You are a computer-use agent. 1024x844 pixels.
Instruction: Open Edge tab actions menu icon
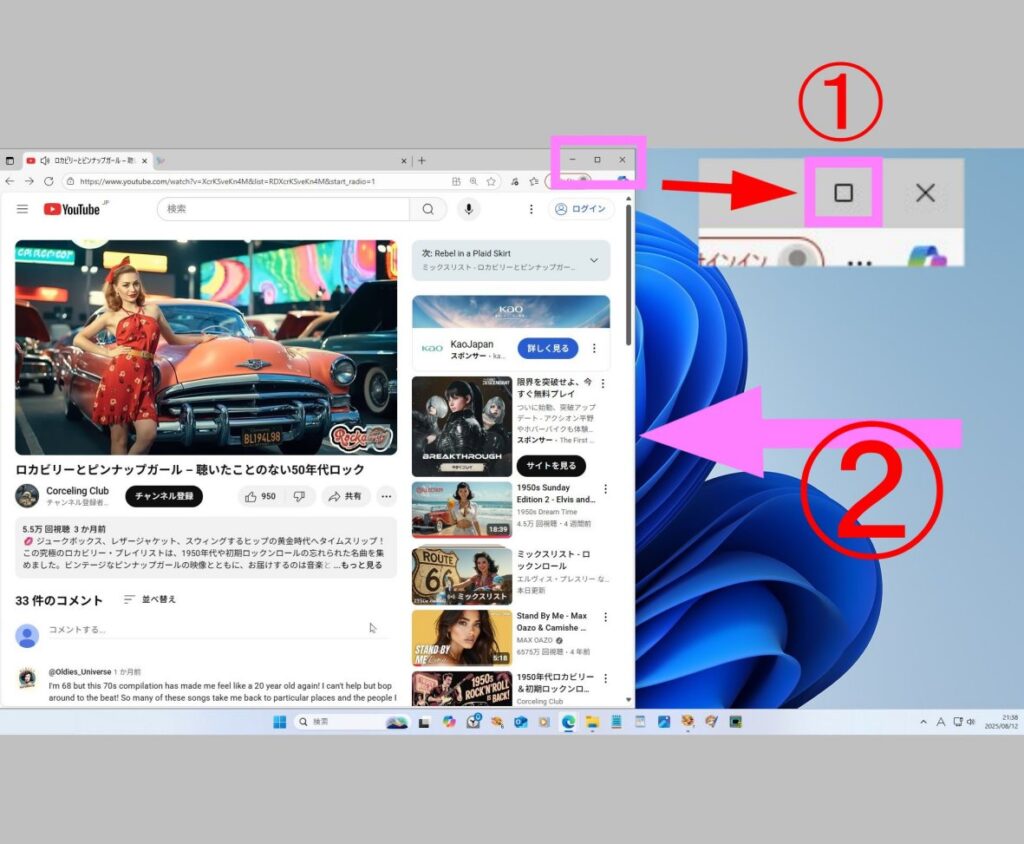(x=9, y=160)
